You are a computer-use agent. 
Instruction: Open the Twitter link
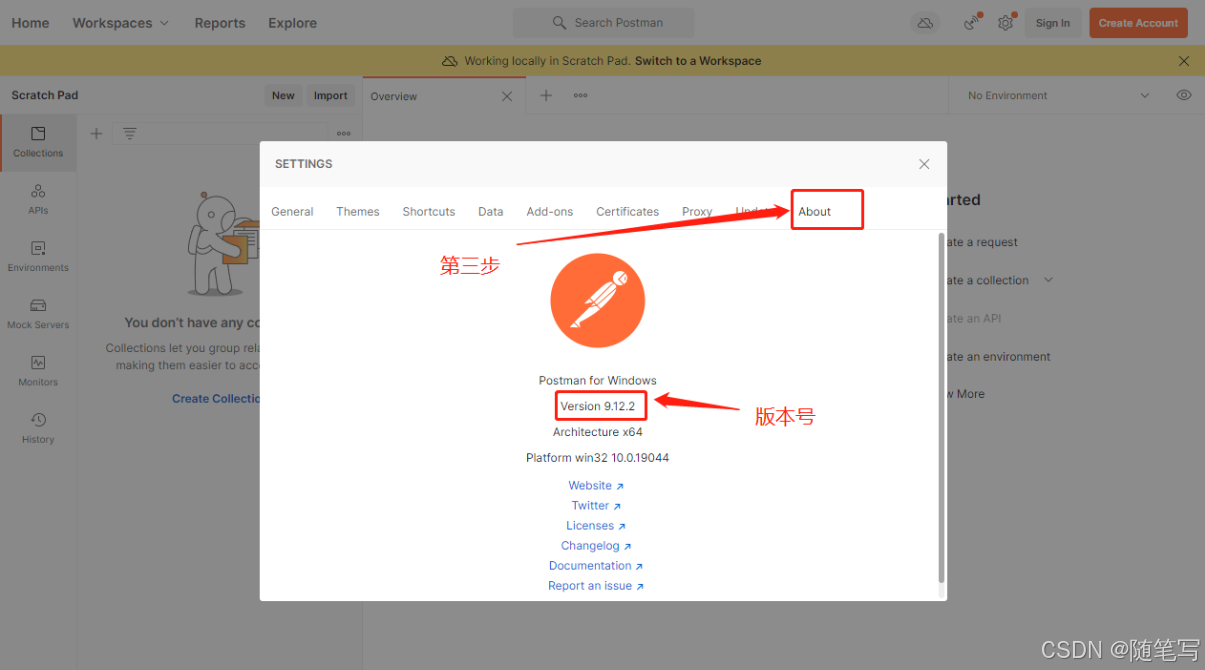[x=596, y=505]
